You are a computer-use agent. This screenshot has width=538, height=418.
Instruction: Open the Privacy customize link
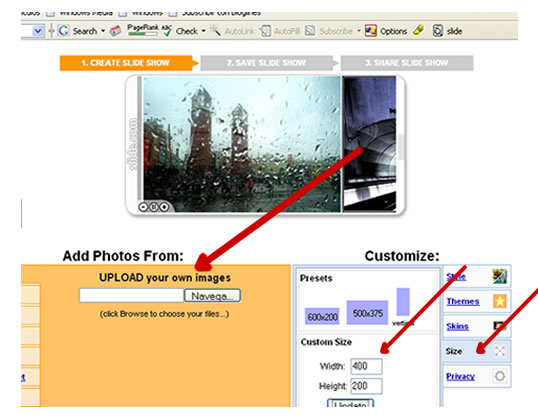click(460, 376)
